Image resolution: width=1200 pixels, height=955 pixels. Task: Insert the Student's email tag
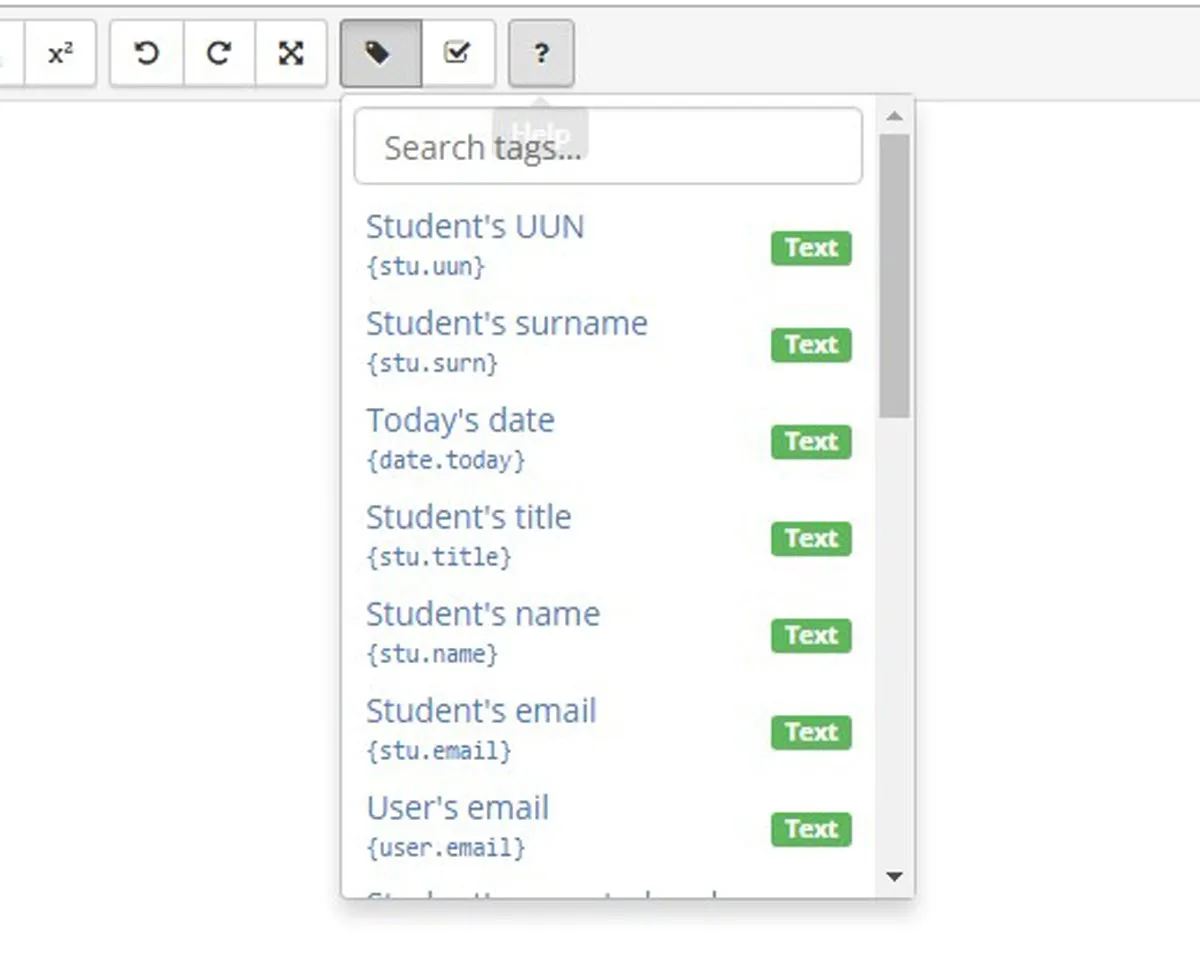pos(481,710)
